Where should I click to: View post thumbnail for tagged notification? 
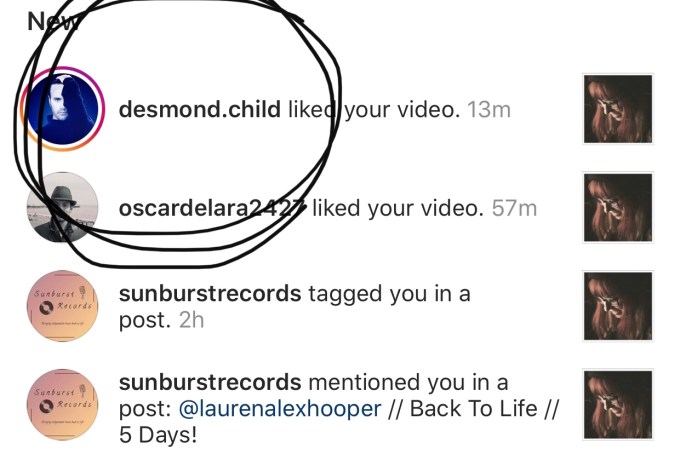coord(618,306)
